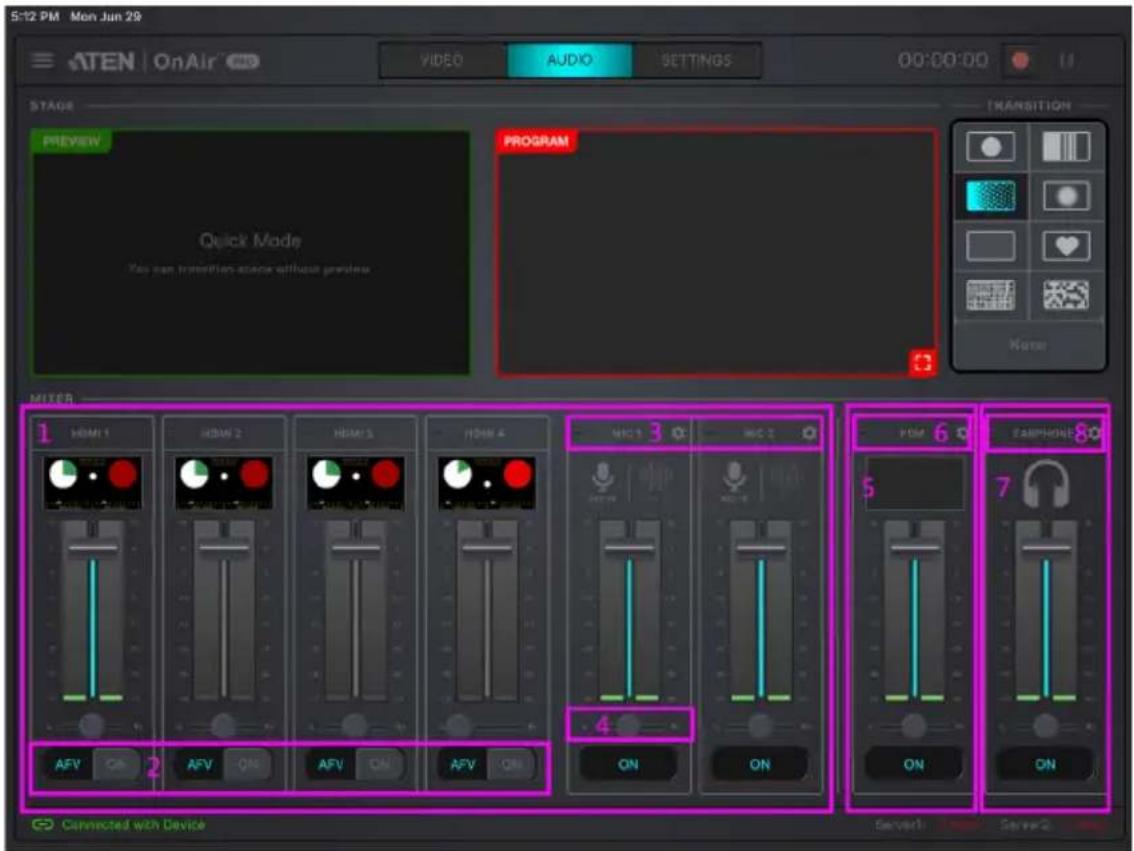The image size is (1134, 851).
Task: Set HDMI 2 audio to AFV
Action: (200, 764)
